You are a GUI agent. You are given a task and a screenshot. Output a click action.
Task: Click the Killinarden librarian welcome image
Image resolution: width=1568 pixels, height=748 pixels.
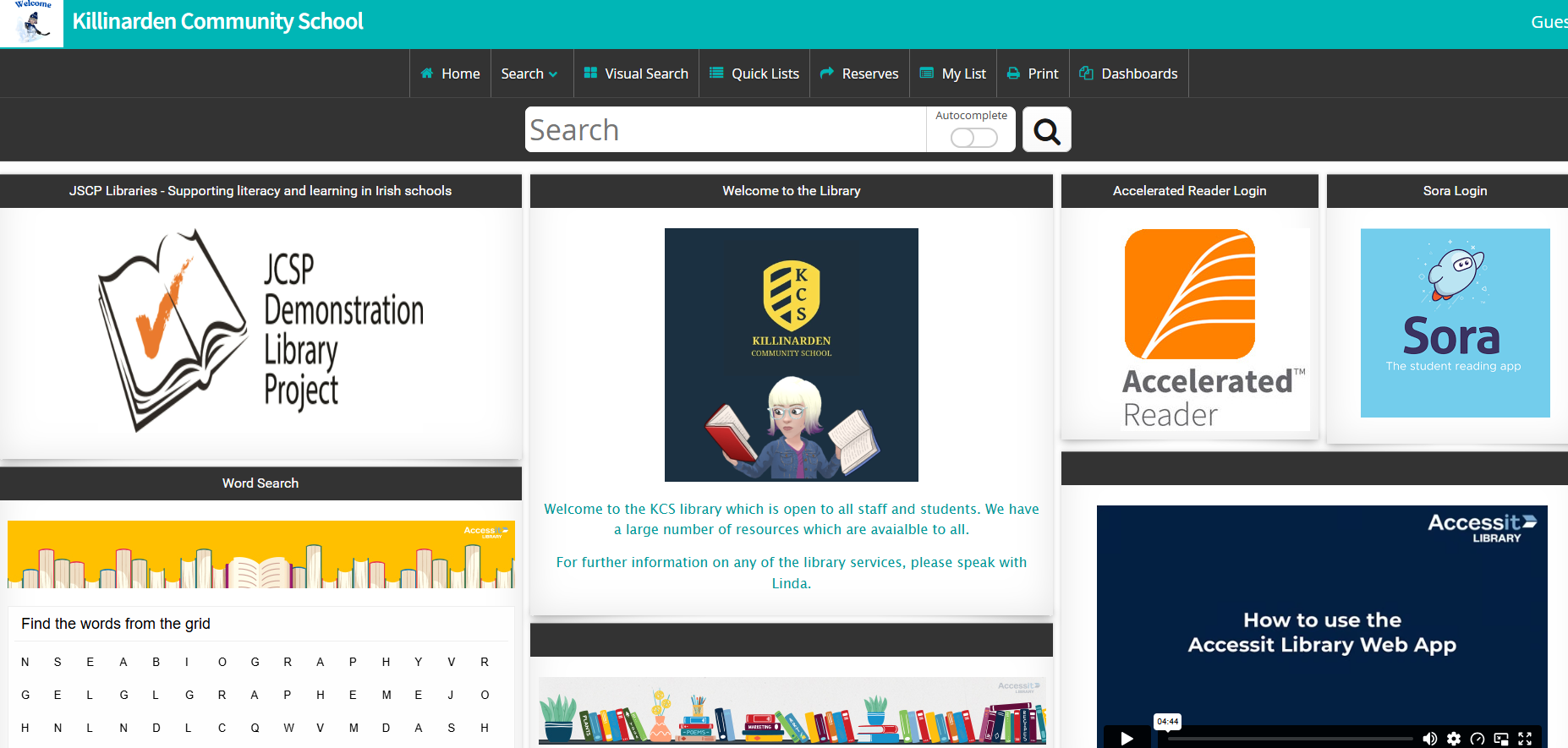tap(792, 355)
